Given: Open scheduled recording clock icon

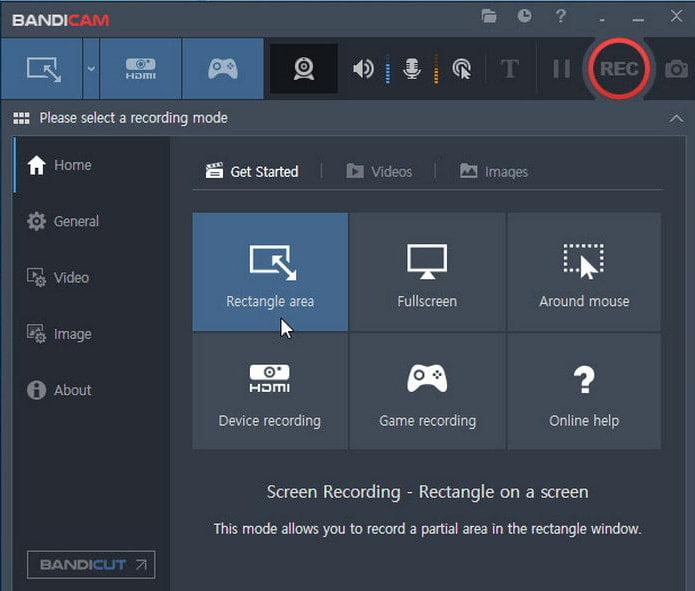Looking at the screenshot, I should pyautogui.click(x=524, y=16).
